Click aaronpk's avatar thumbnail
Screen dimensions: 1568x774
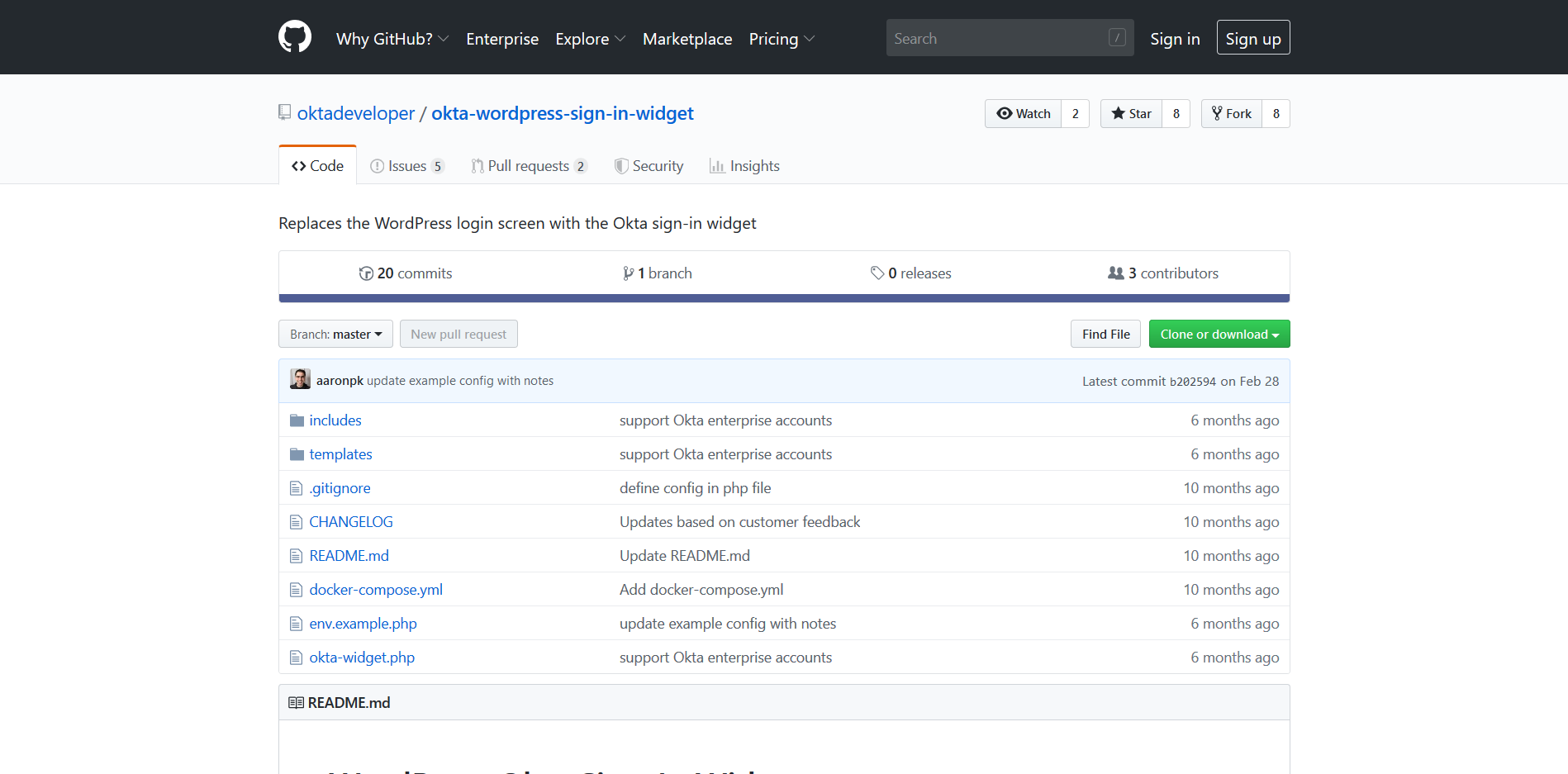tap(301, 379)
